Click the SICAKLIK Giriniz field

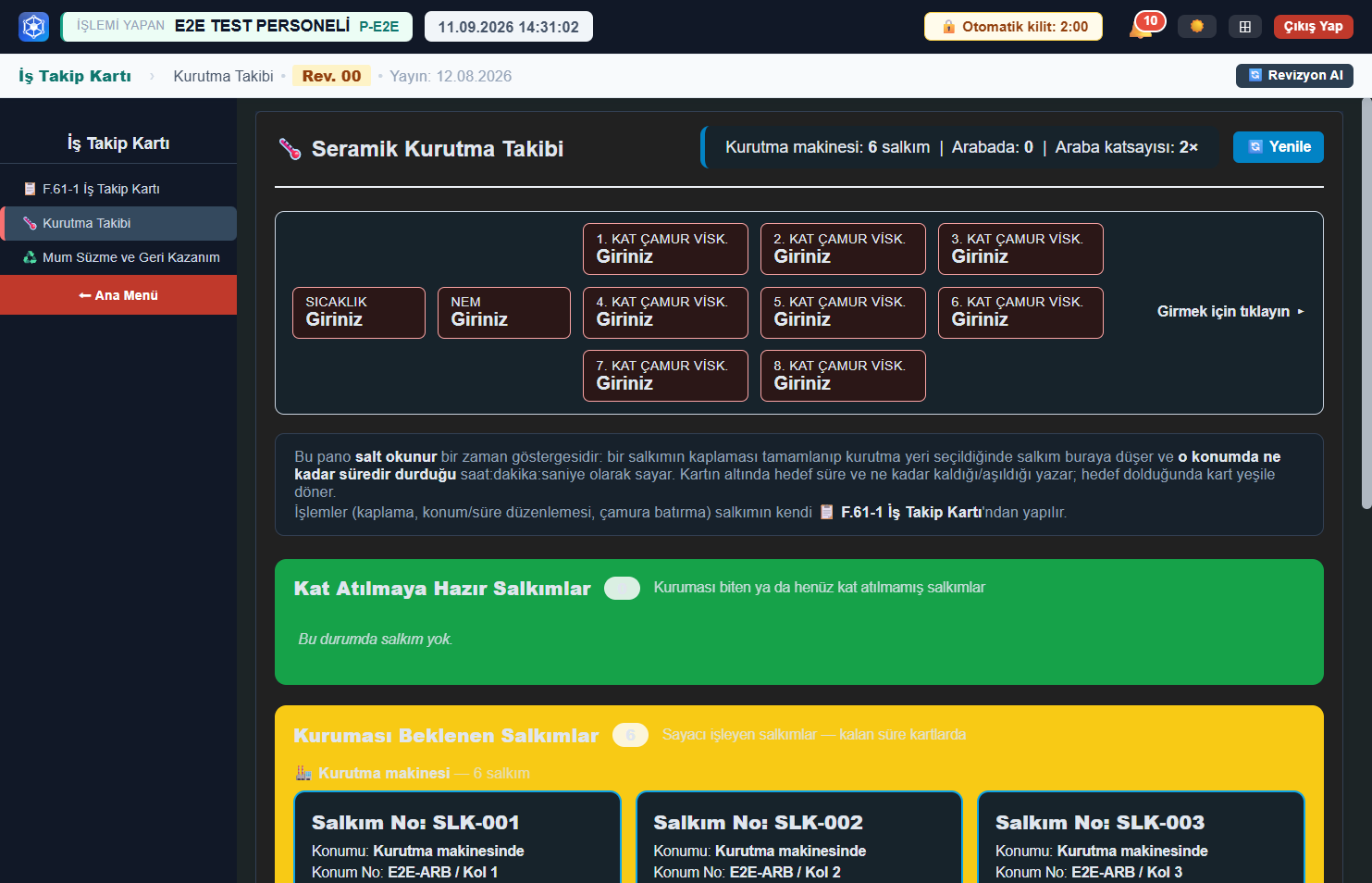[359, 313]
